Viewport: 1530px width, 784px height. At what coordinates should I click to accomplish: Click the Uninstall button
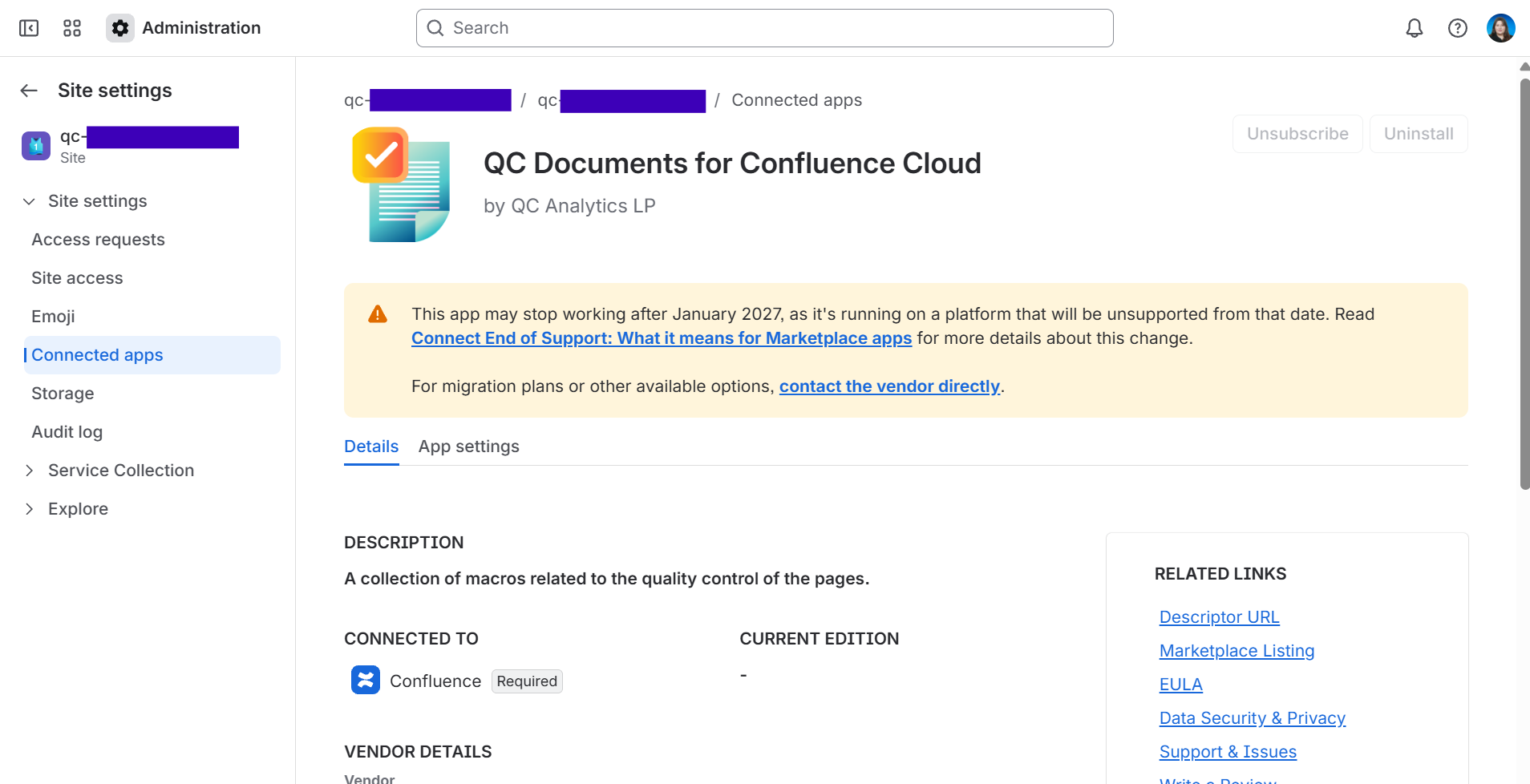click(x=1419, y=134)
